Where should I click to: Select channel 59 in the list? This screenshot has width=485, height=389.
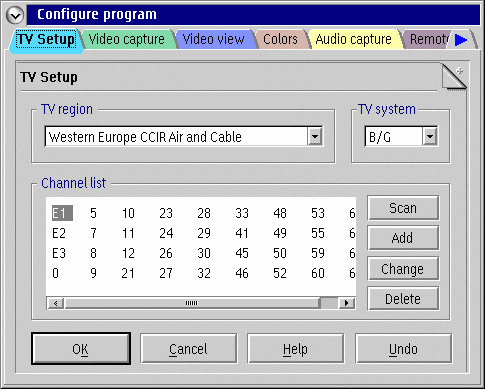point(318,253)
